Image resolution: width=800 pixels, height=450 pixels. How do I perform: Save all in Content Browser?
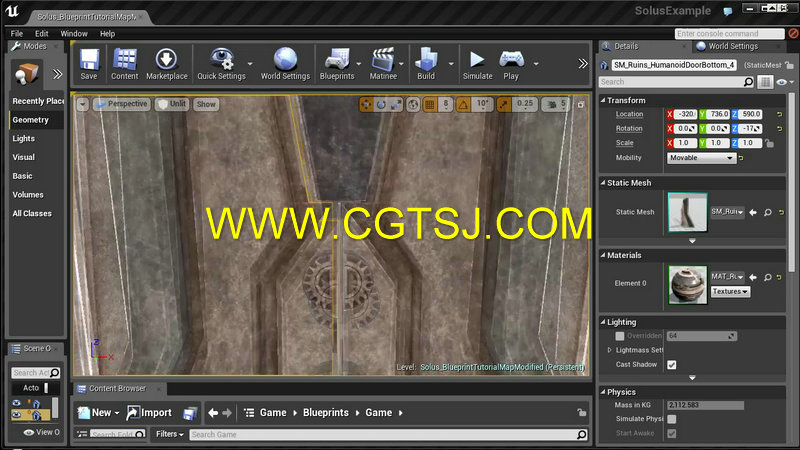tap(190, 413)
